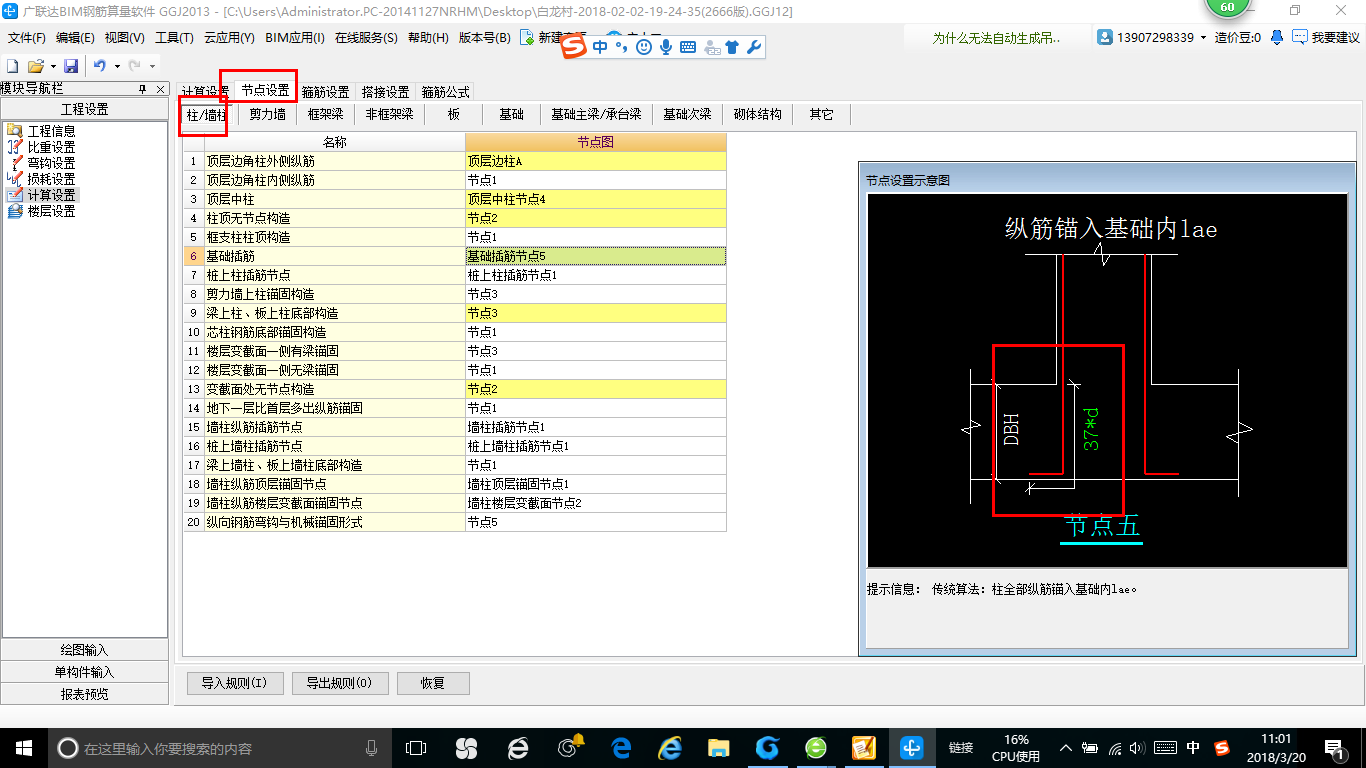1366x768 pixels.
Task: Open the 编辑(E) menu
Action: coord(75,38)
